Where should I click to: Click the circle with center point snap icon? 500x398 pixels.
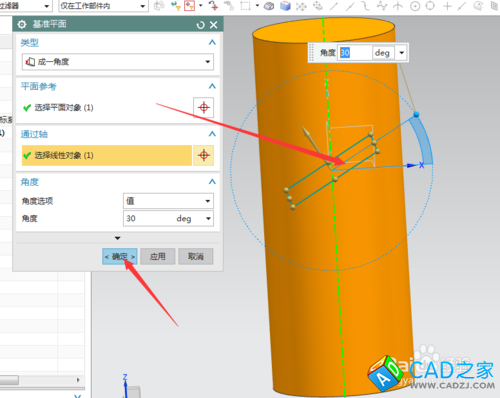(x=415, y=6)
